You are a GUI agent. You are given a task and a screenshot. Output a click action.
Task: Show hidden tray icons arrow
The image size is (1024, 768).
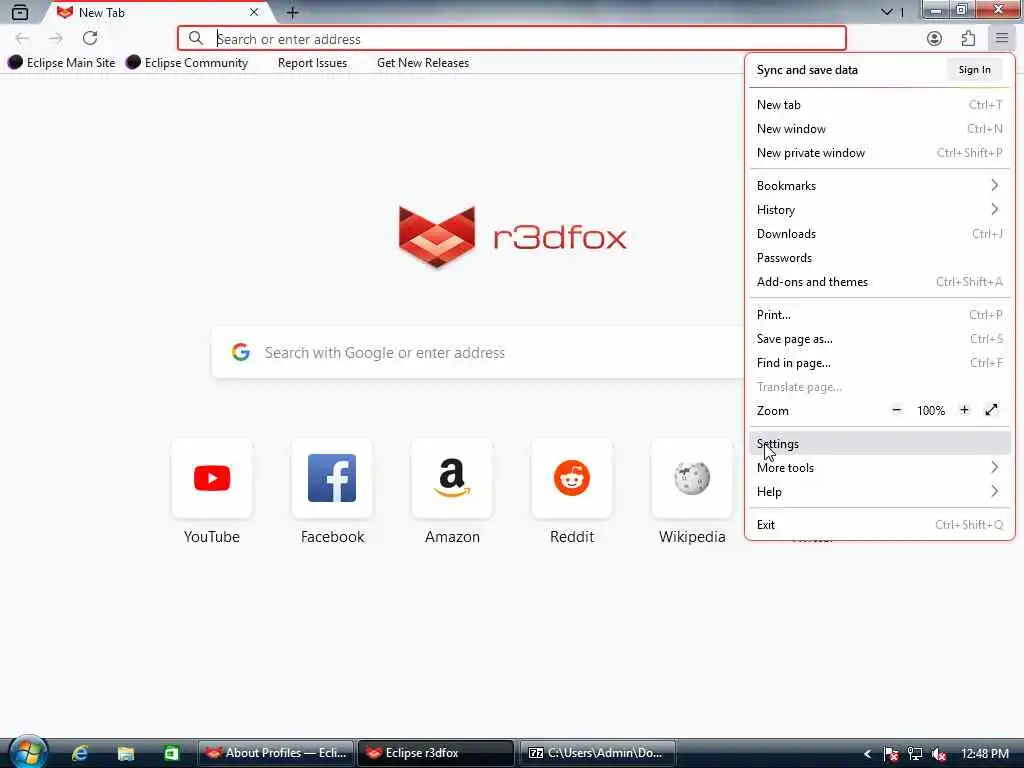[x=867, y=754]
